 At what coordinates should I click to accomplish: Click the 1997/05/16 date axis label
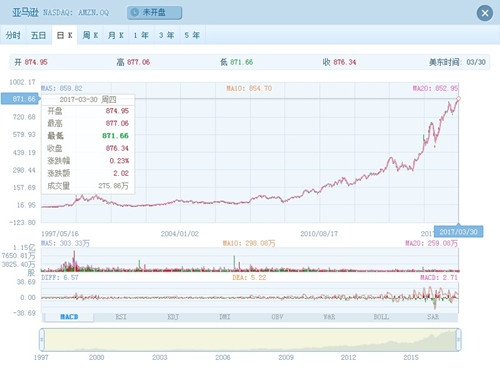click(x=60, y=234)
